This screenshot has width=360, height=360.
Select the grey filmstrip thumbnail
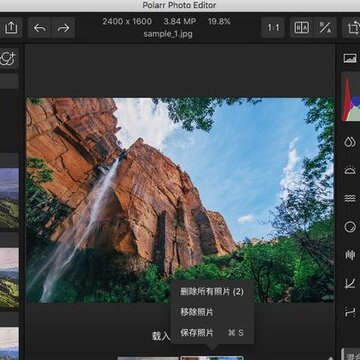click(148, 358)
